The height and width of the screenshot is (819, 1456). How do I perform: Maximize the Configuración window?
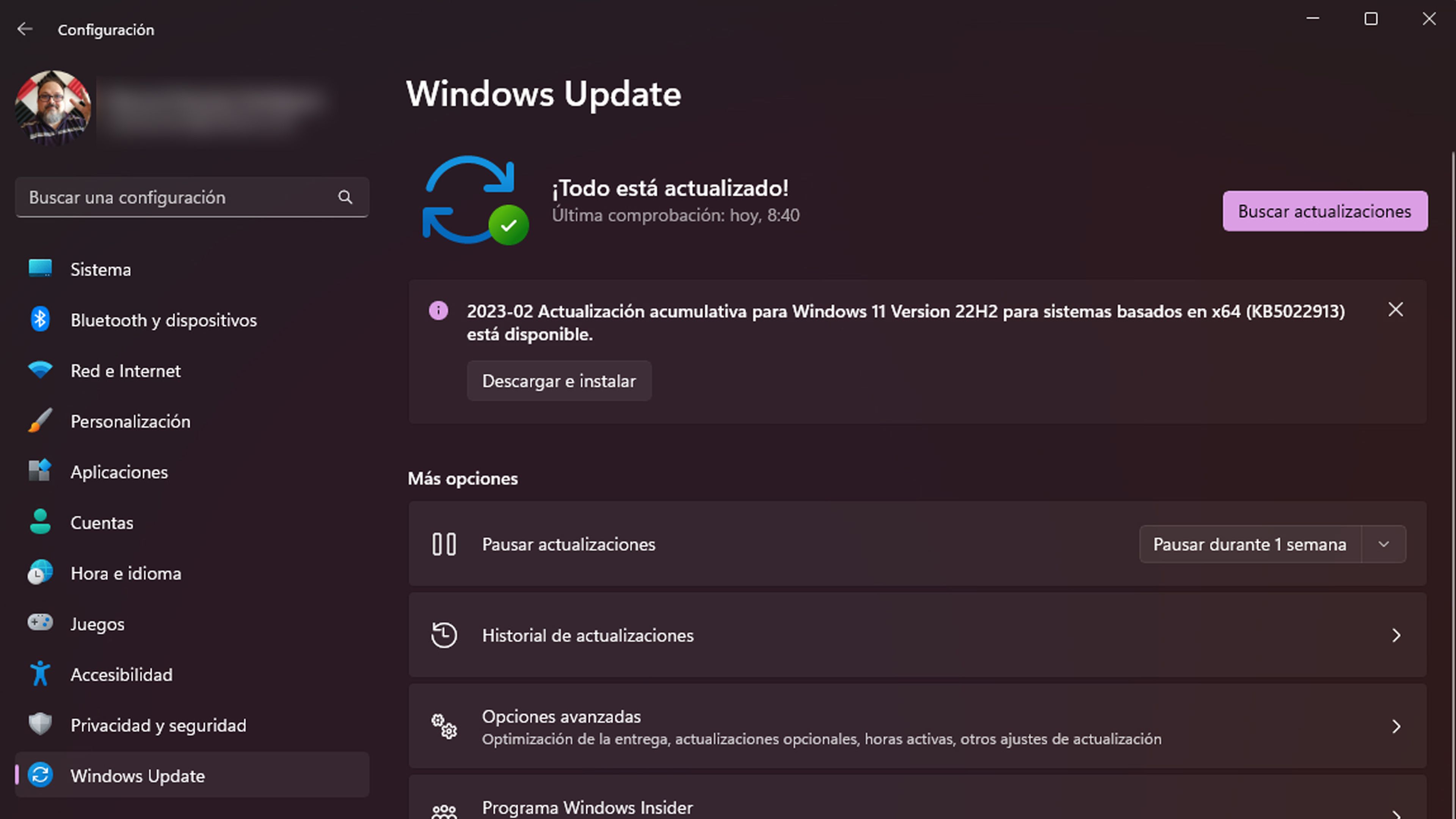(1371, 19)
